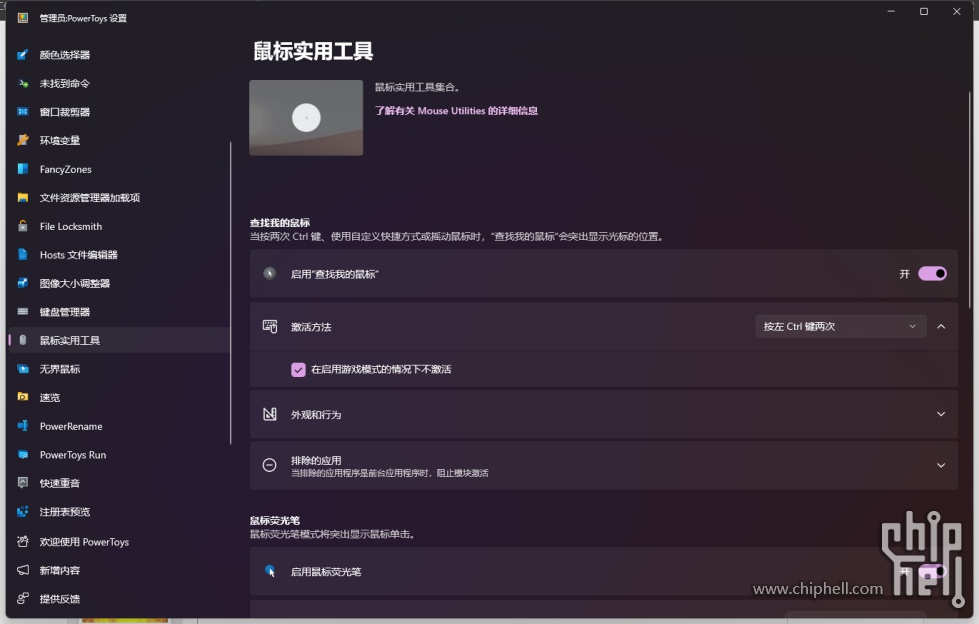Click the 新增内容 megaphone icon
The image size is (979, 624).
click(22, 570)
